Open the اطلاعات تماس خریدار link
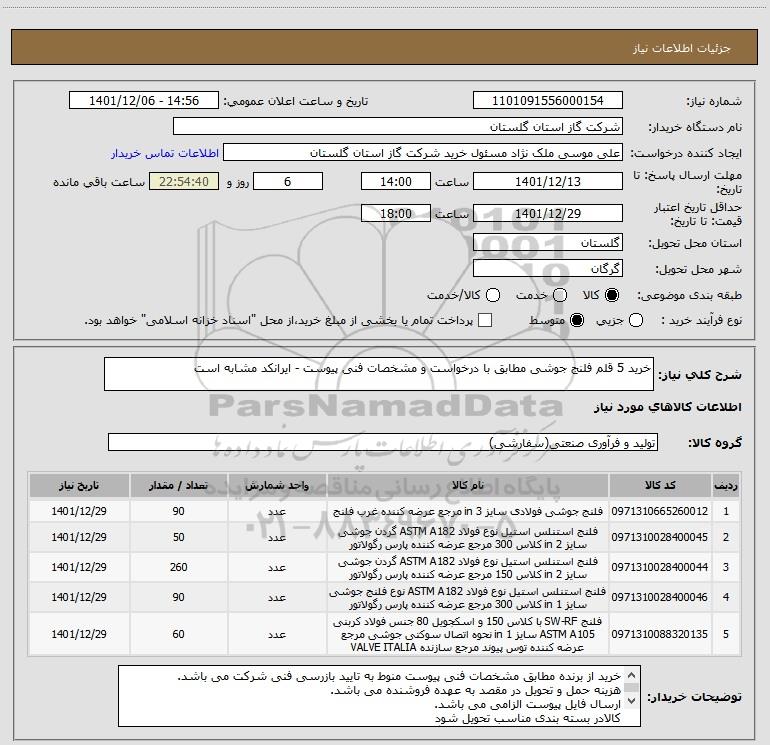This screenshot has width=770, height=745. 165,153
